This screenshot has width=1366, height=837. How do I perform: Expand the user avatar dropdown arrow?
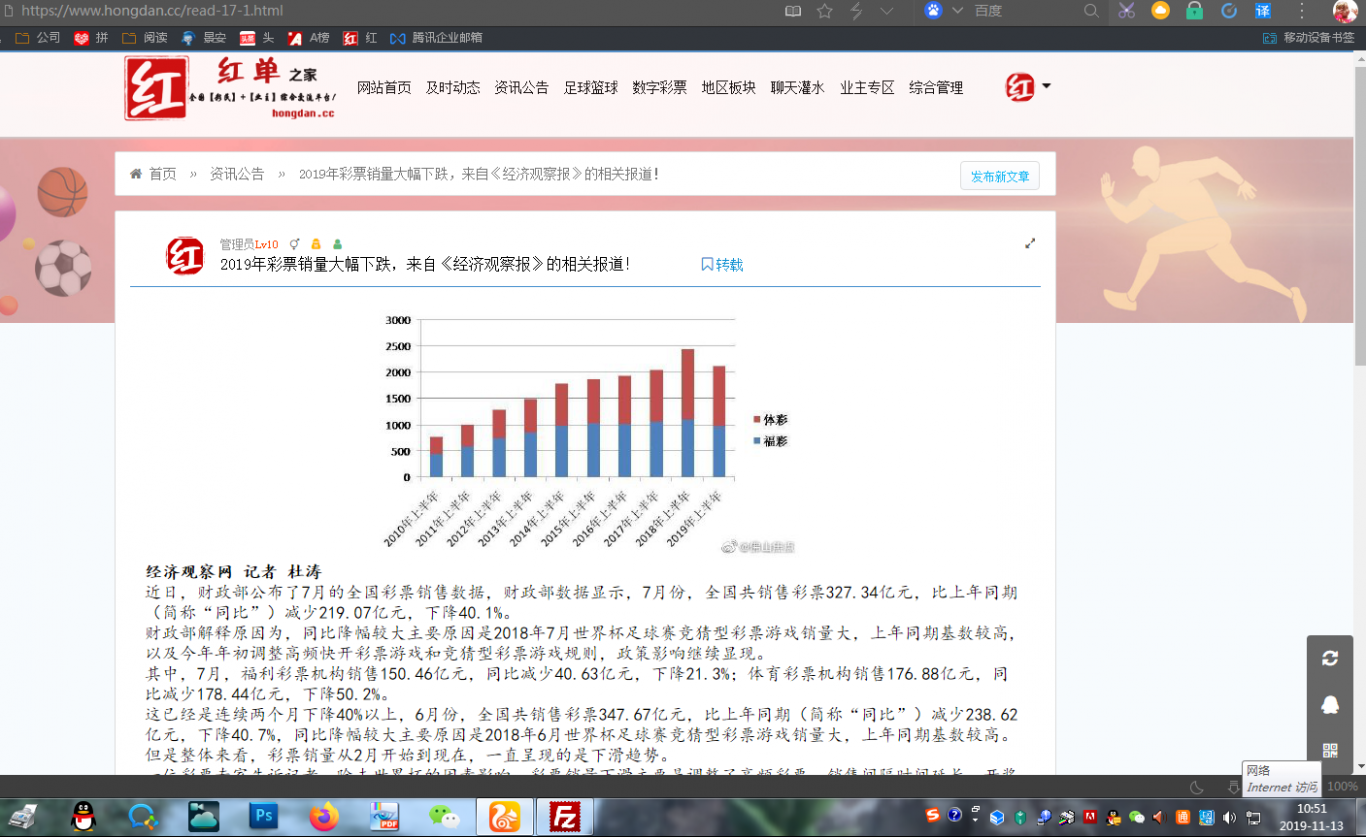pos(1046,87)
